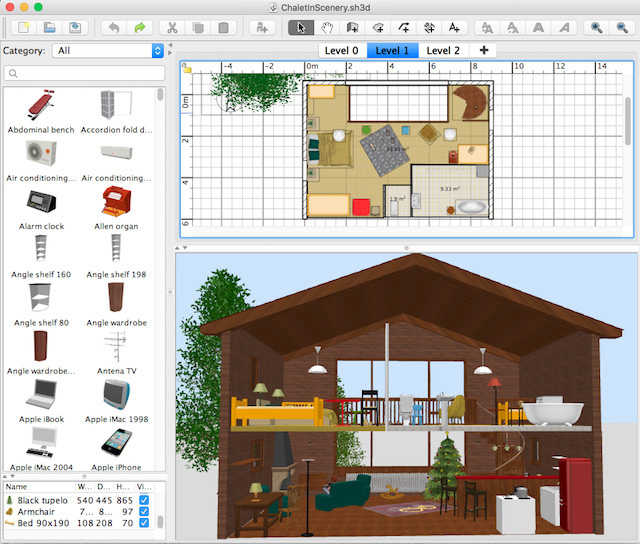Screen dimensions: 640x544
Task: Uncheck visibility for Black tupelo
Action: (145, 500)
